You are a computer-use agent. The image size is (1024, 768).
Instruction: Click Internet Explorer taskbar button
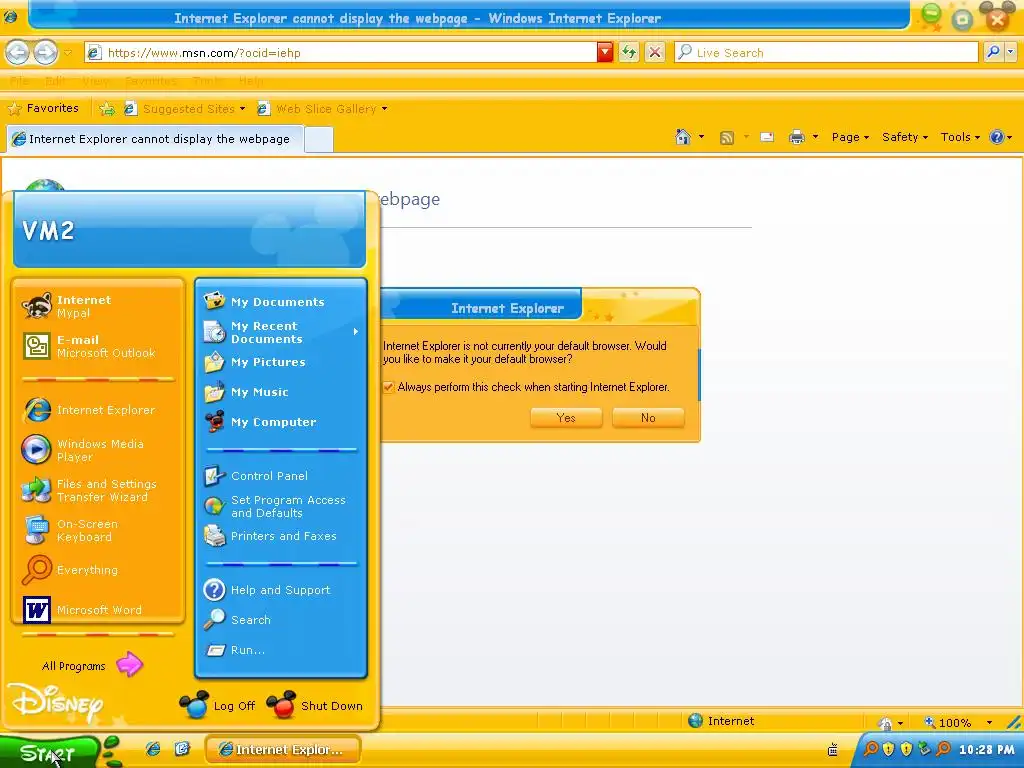(x=283, y=750)
